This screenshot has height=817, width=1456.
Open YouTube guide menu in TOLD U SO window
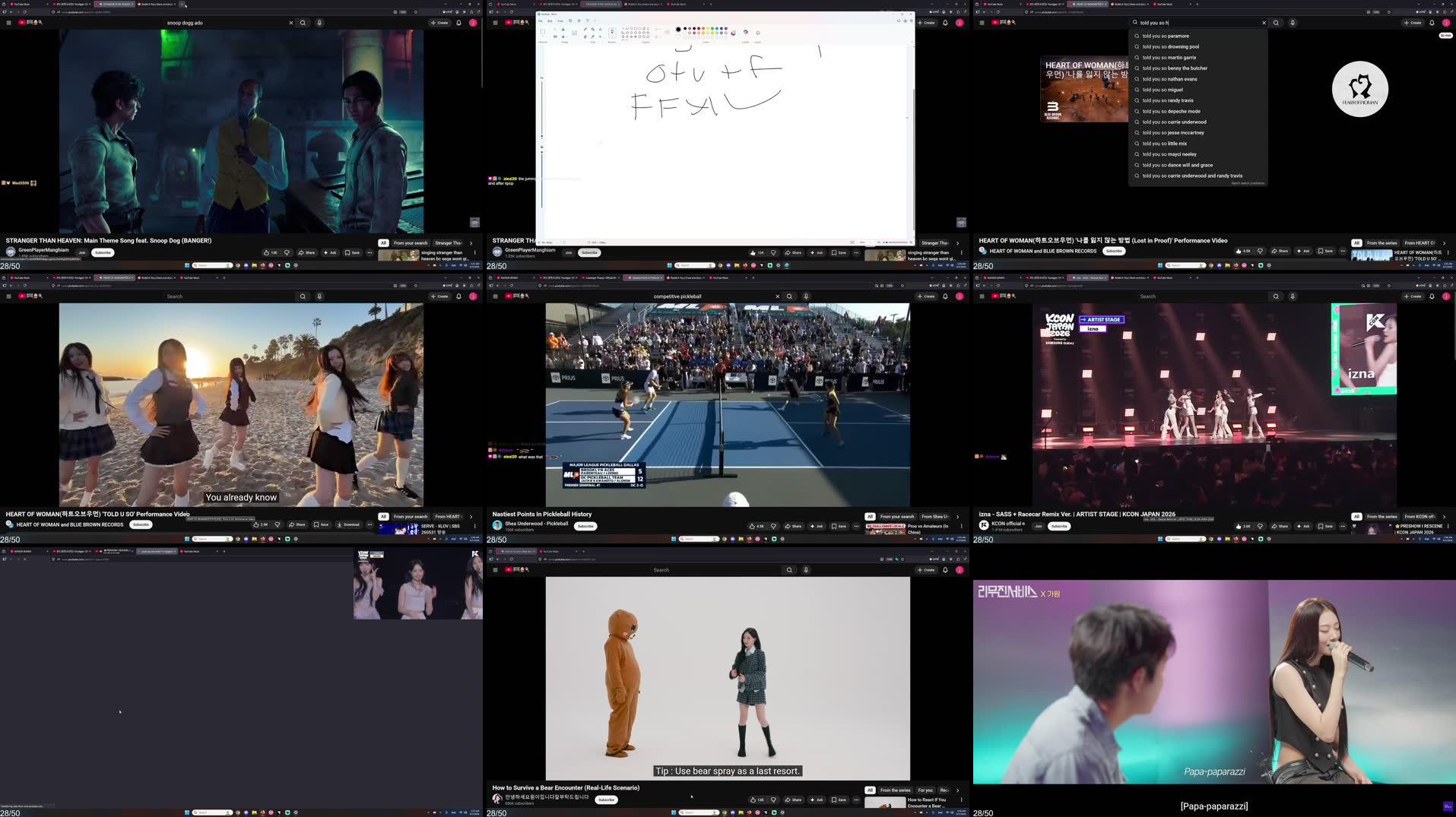point(8,296)
